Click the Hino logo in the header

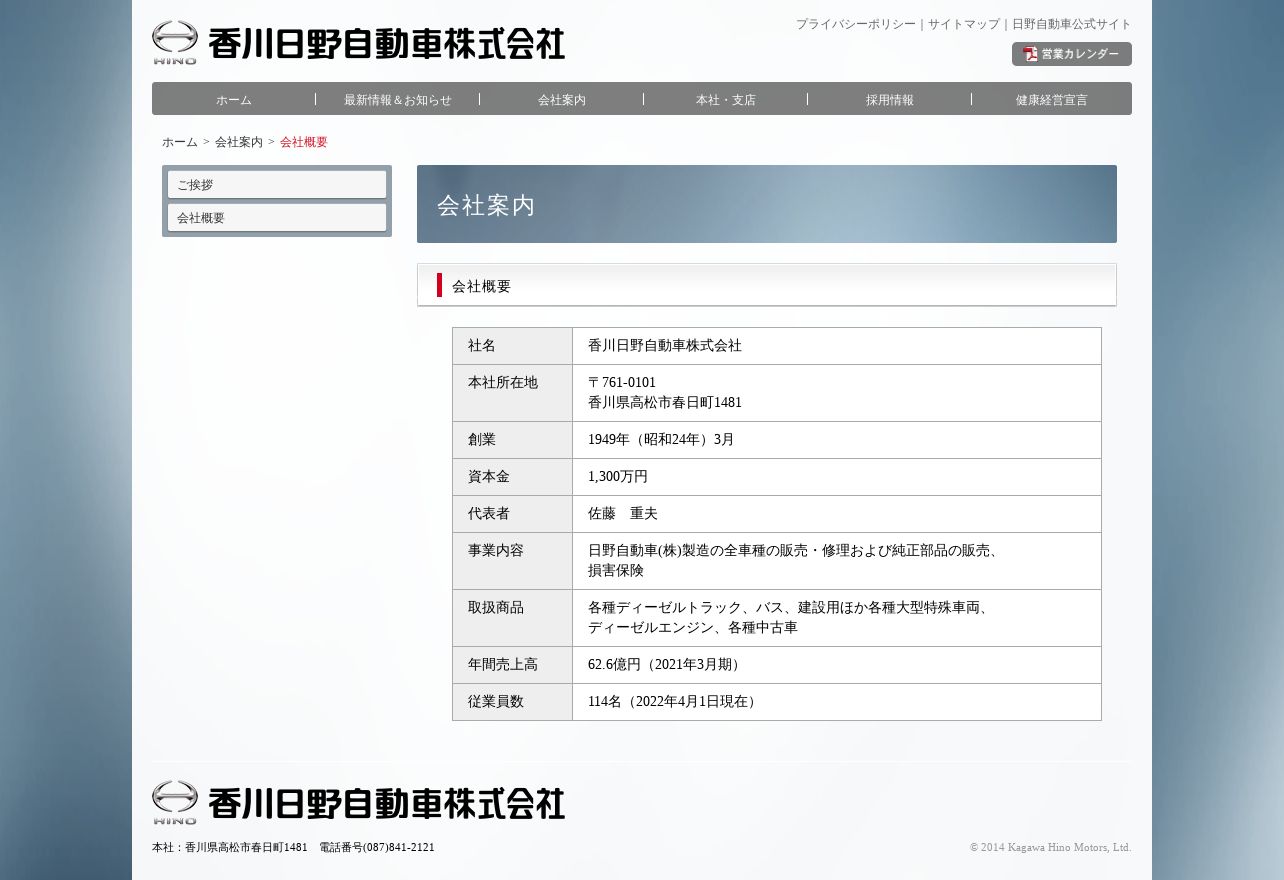pos(175,43)
